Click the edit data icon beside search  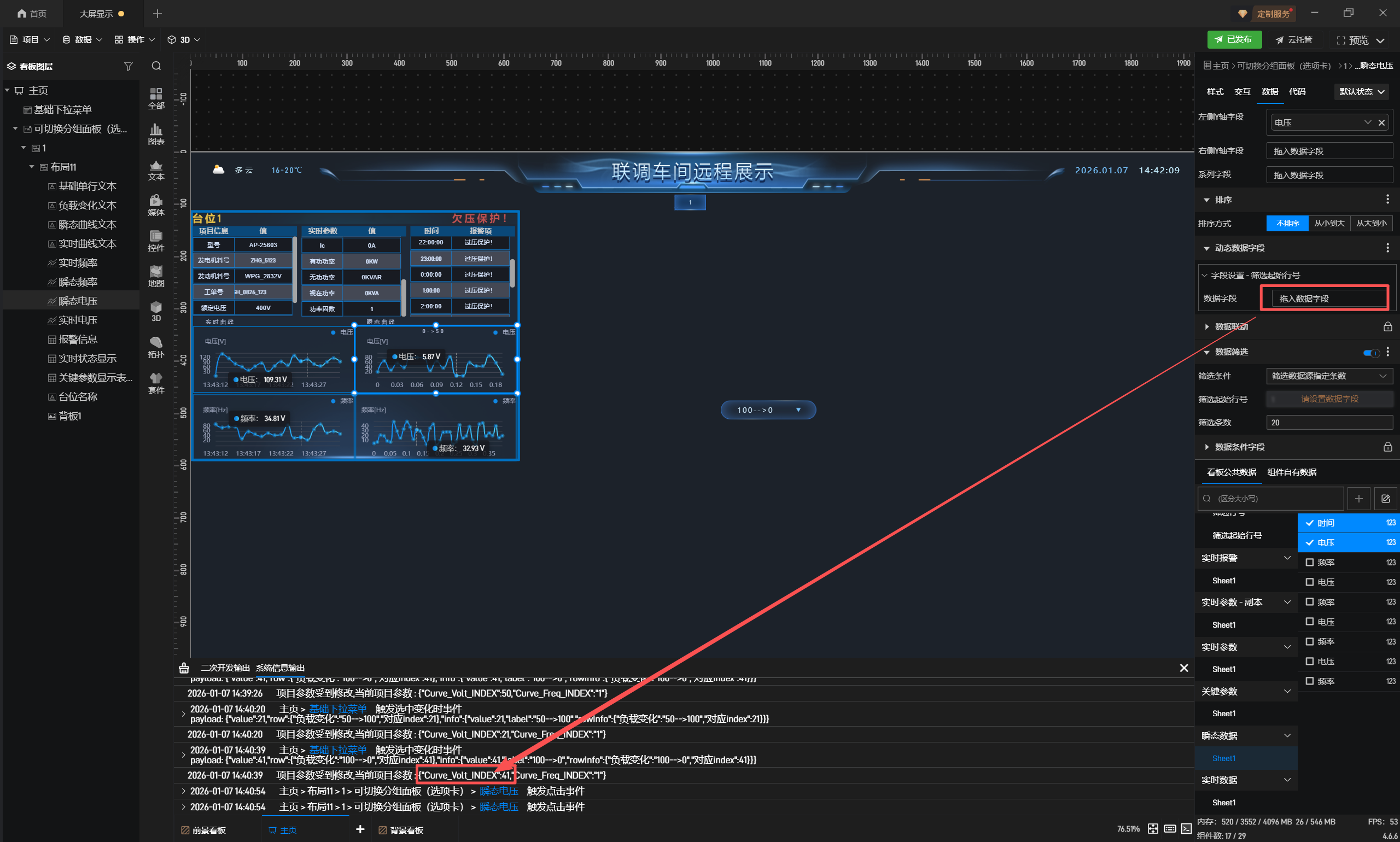(x=1385, y=498)
